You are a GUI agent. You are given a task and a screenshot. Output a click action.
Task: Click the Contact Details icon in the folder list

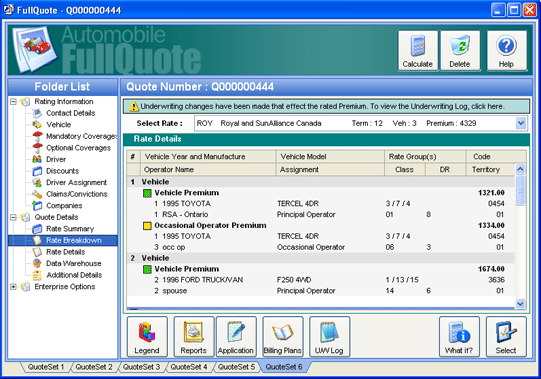(x=37, y=113)
